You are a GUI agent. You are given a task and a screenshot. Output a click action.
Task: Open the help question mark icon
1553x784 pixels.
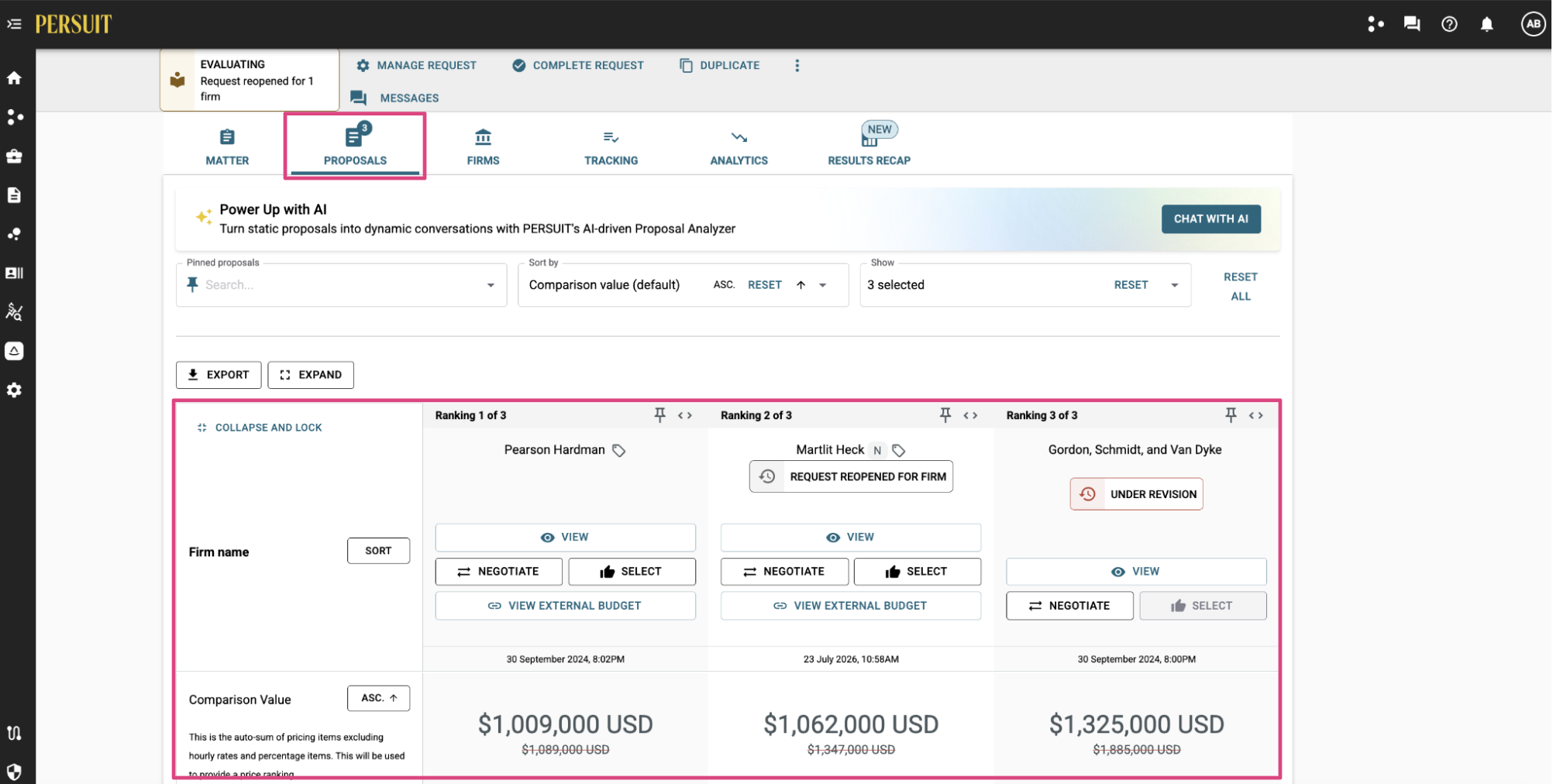(1451, 24)
